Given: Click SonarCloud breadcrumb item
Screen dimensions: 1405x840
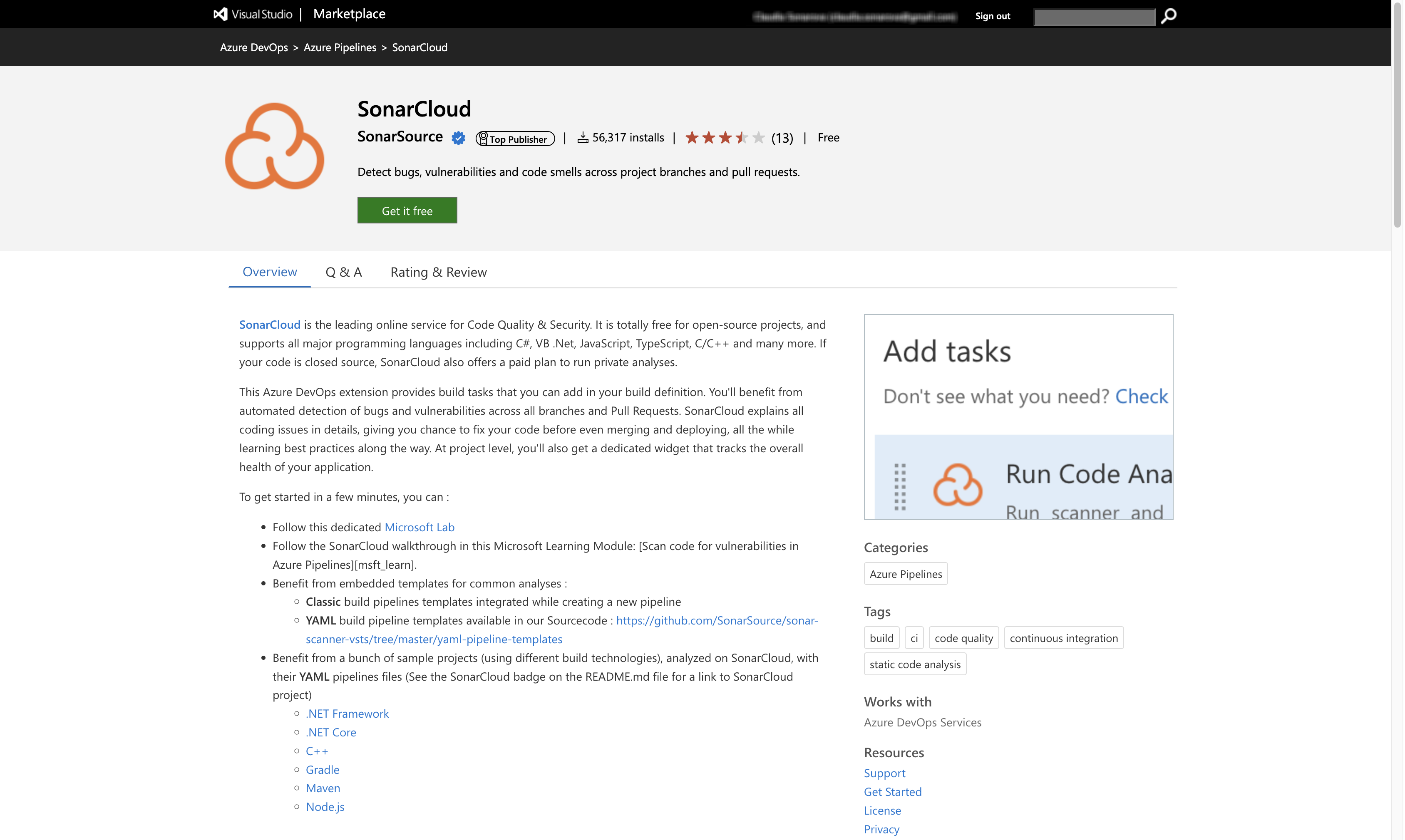Looking at the screenshot, I should click(420, 47).
